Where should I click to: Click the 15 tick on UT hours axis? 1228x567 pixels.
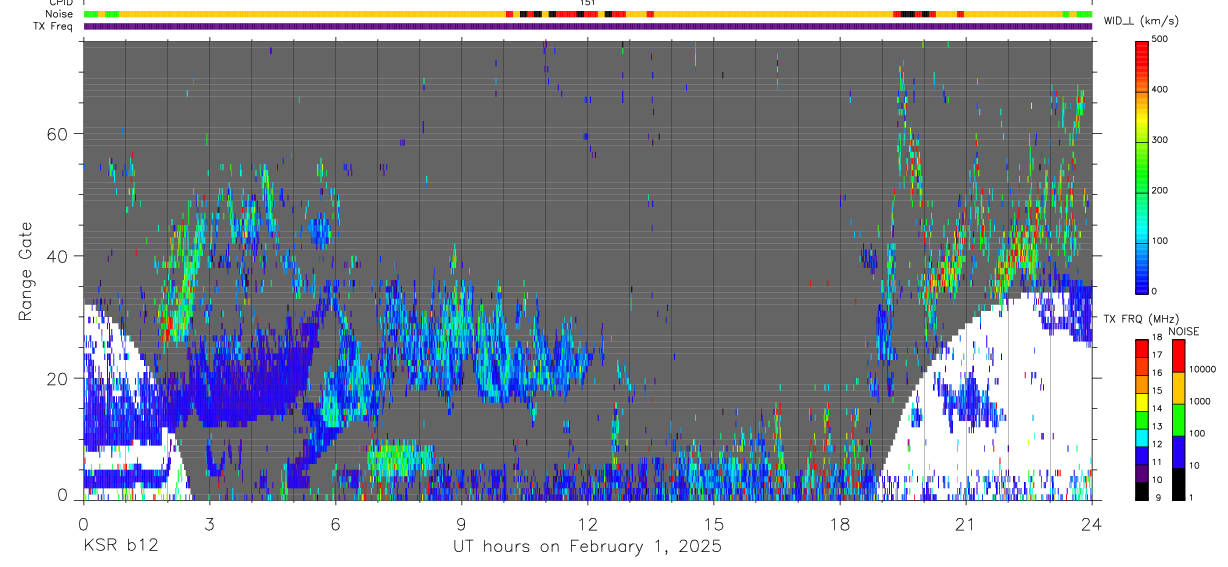[713, 523]
